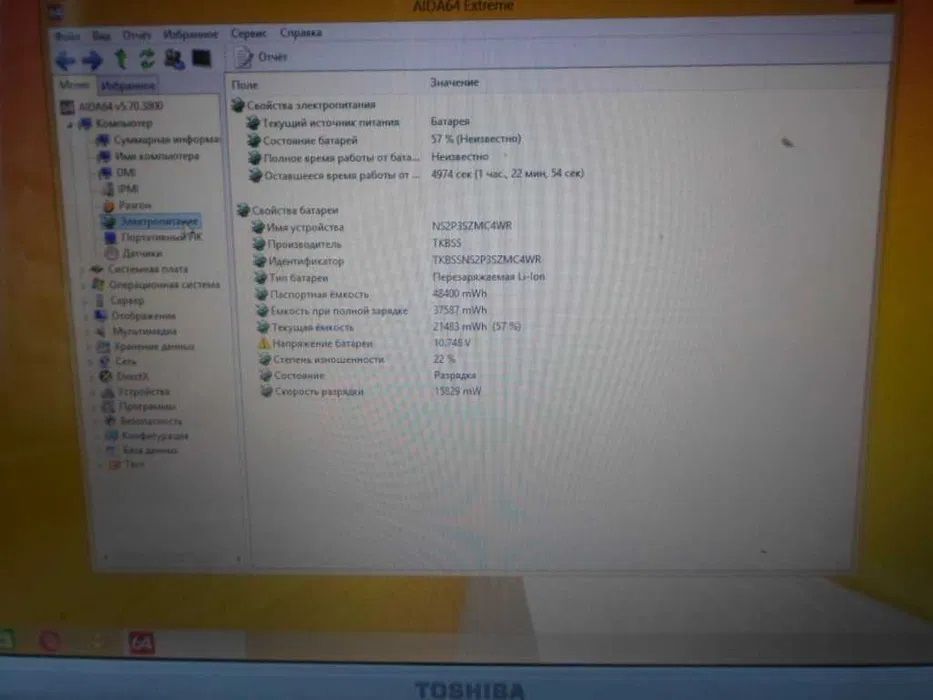Image resolution: width=933 pixels, height=700 pixels.
Task: Click the black monitor icon in the toolbar
Action: [201, 58]
